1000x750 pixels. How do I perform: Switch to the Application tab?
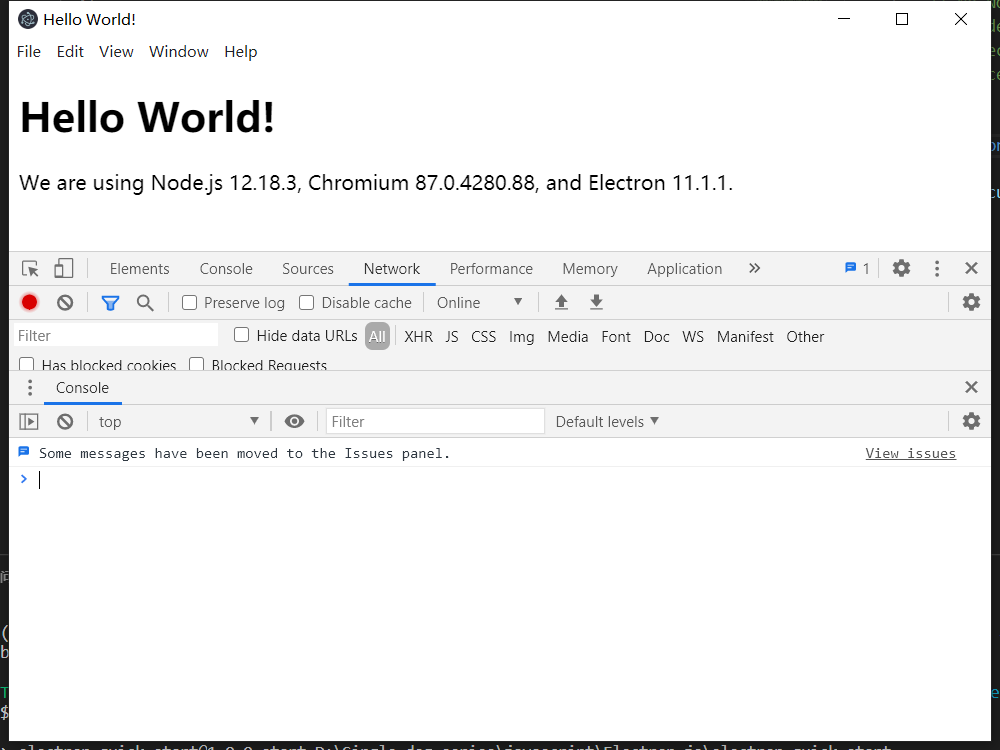(x=684, y=268)
